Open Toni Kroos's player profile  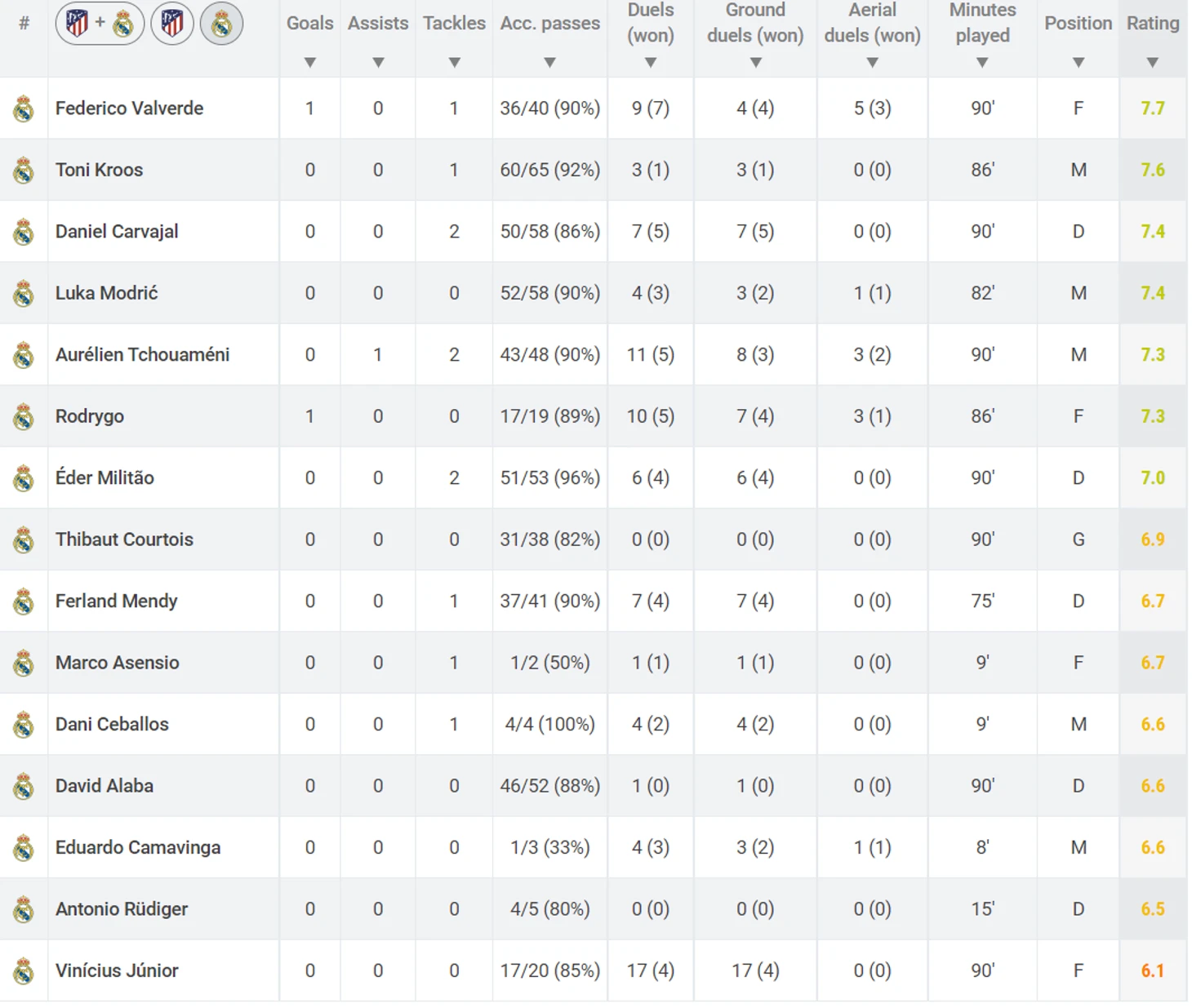99,170
